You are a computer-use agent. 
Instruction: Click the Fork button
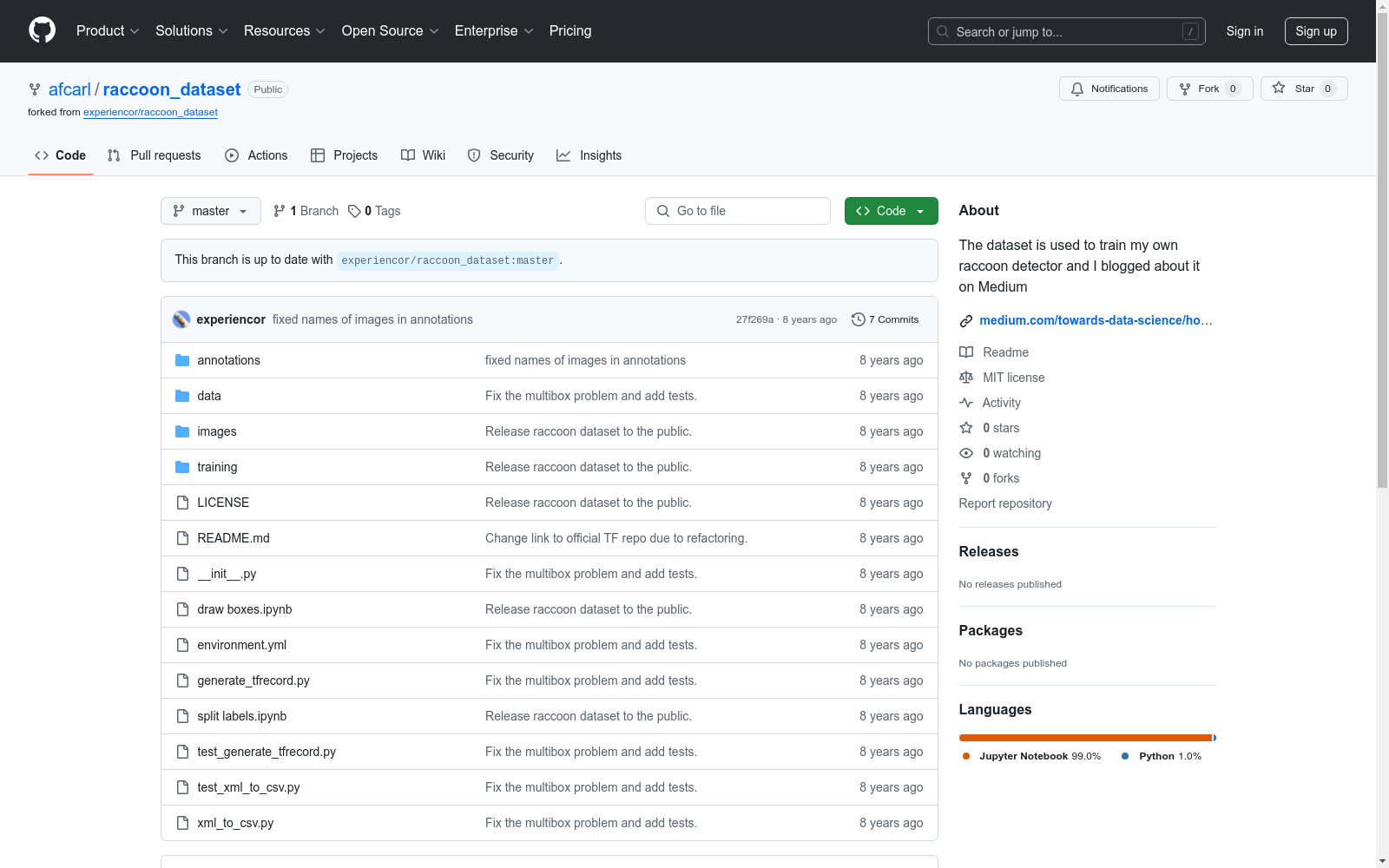pyautogui.click(x=1210, y=89)
